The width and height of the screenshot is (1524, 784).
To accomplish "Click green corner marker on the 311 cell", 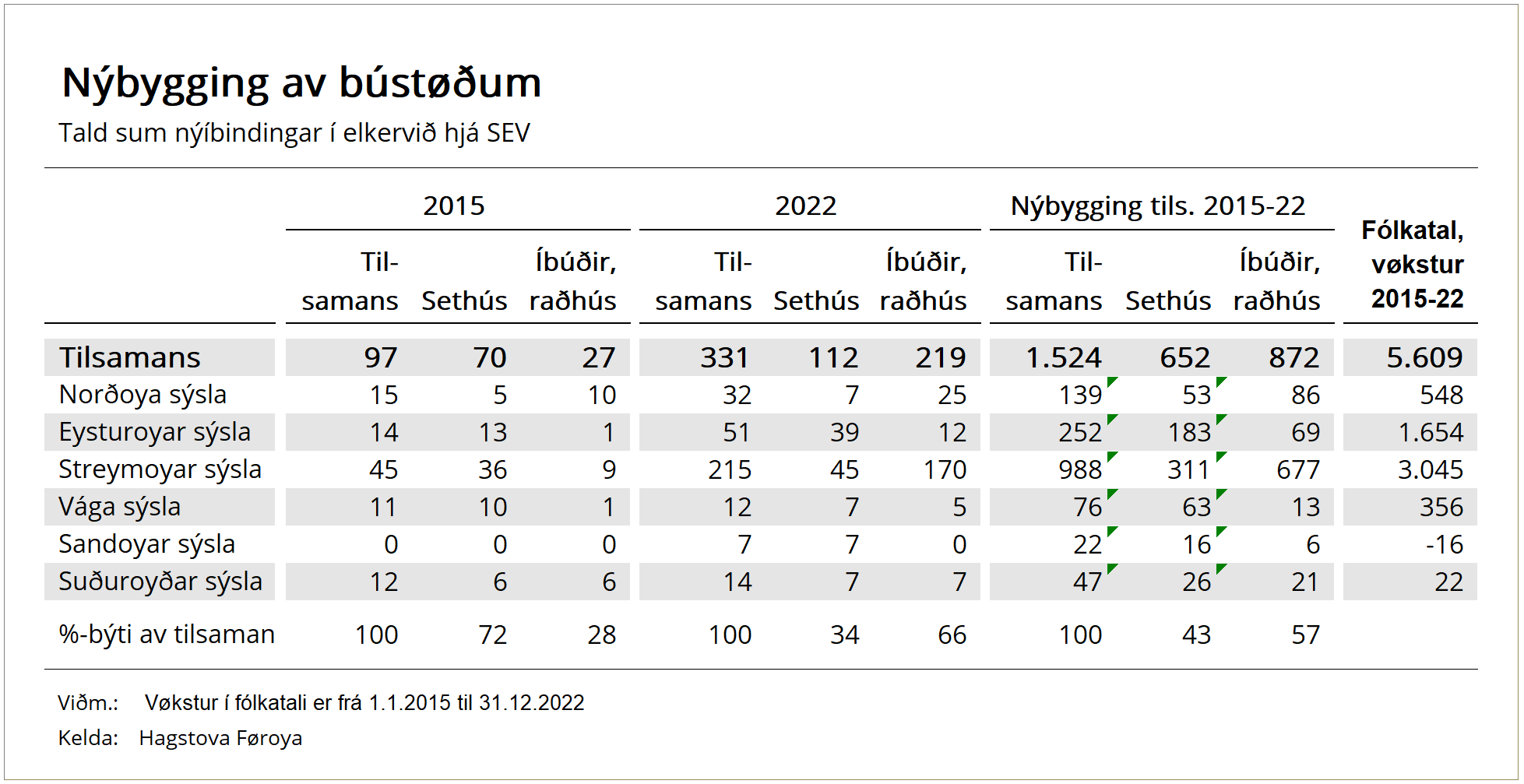I will click(1221, 455).
